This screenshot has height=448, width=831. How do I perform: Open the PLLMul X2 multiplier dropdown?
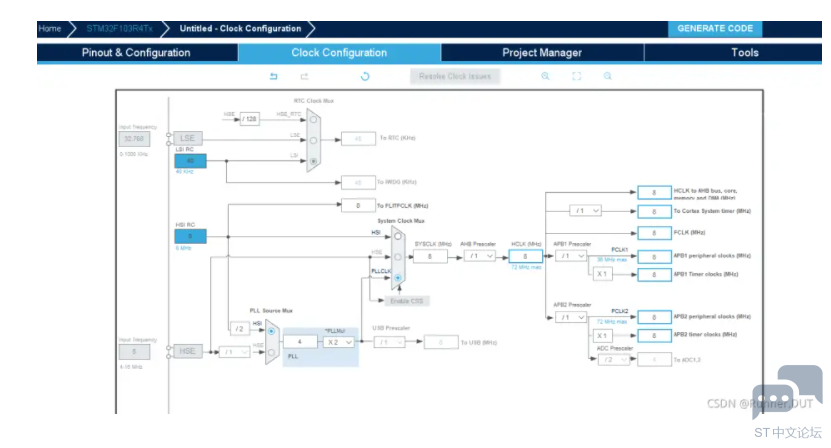click(x=339, y=342)
